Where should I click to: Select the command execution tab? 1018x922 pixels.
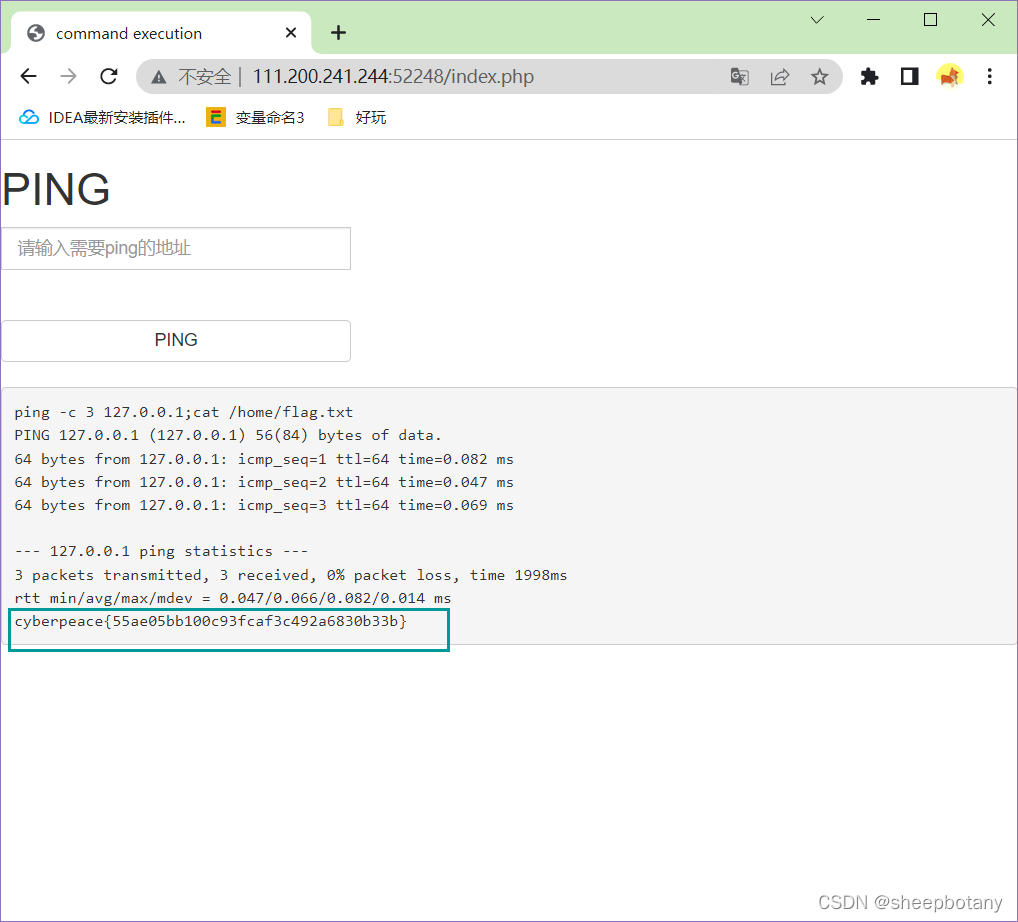click(x=161, y=33)
